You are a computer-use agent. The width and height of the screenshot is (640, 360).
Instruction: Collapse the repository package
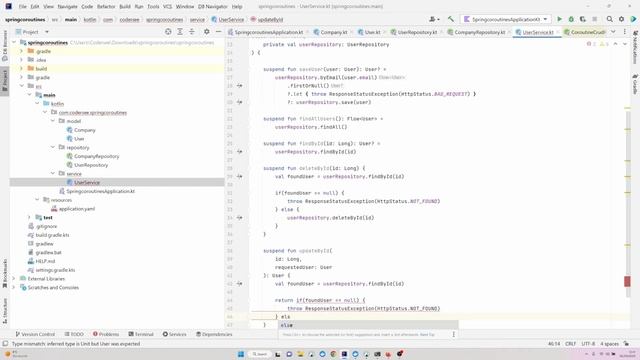[53, 147]
